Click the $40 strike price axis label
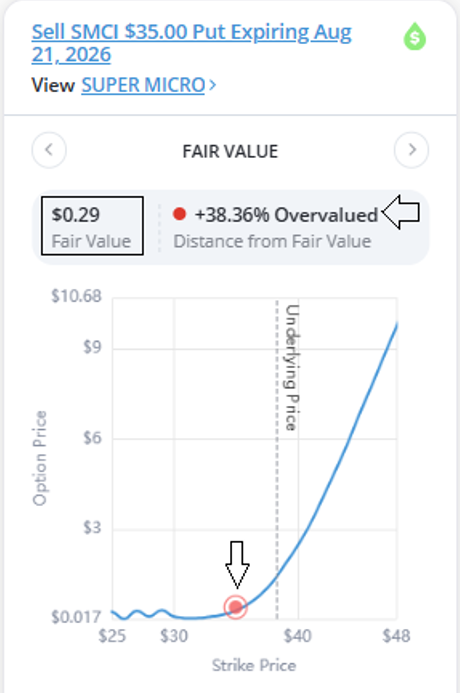The image size is (460, 693). tap(298, 636)
